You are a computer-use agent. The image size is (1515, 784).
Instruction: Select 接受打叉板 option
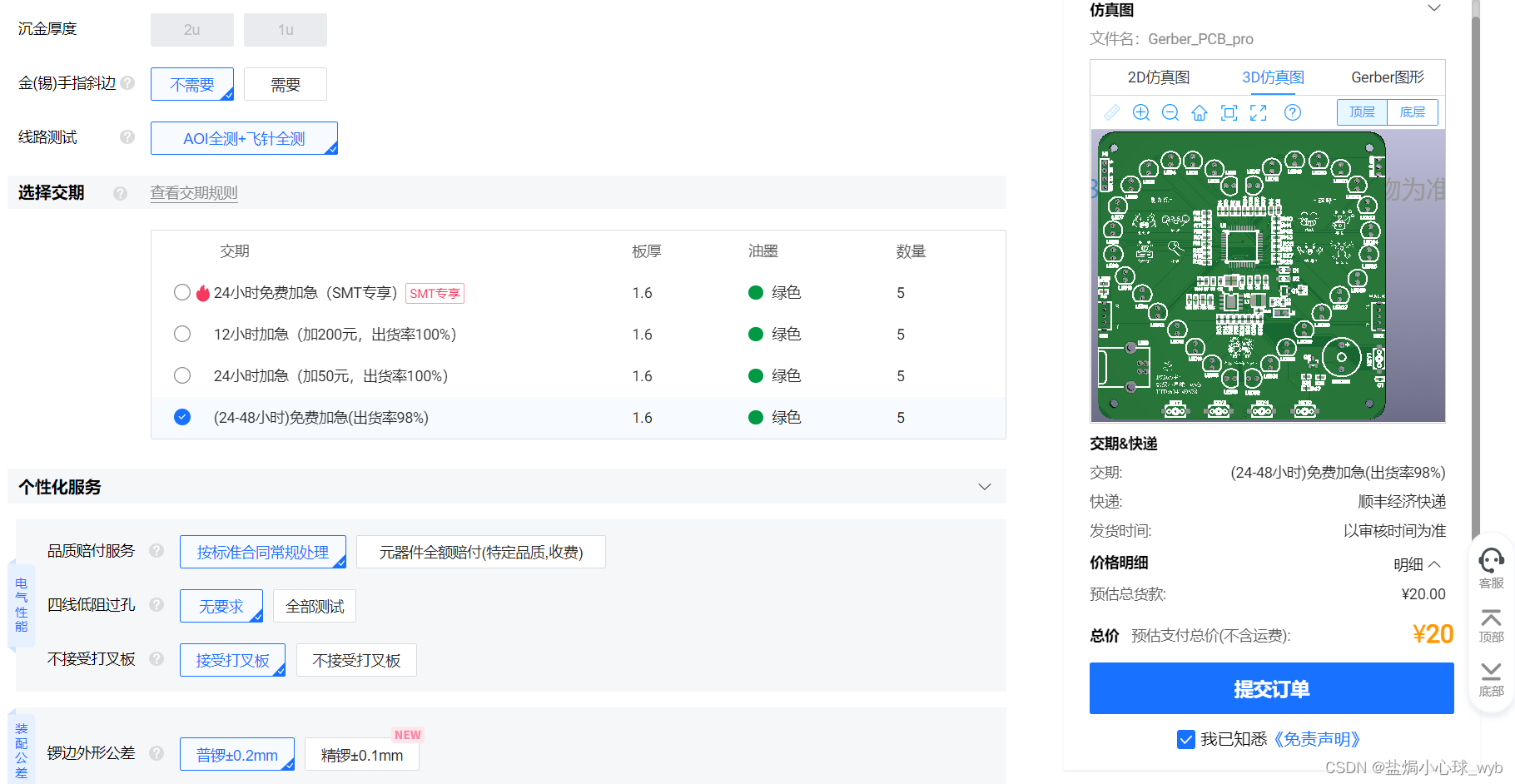pos(232,660)
